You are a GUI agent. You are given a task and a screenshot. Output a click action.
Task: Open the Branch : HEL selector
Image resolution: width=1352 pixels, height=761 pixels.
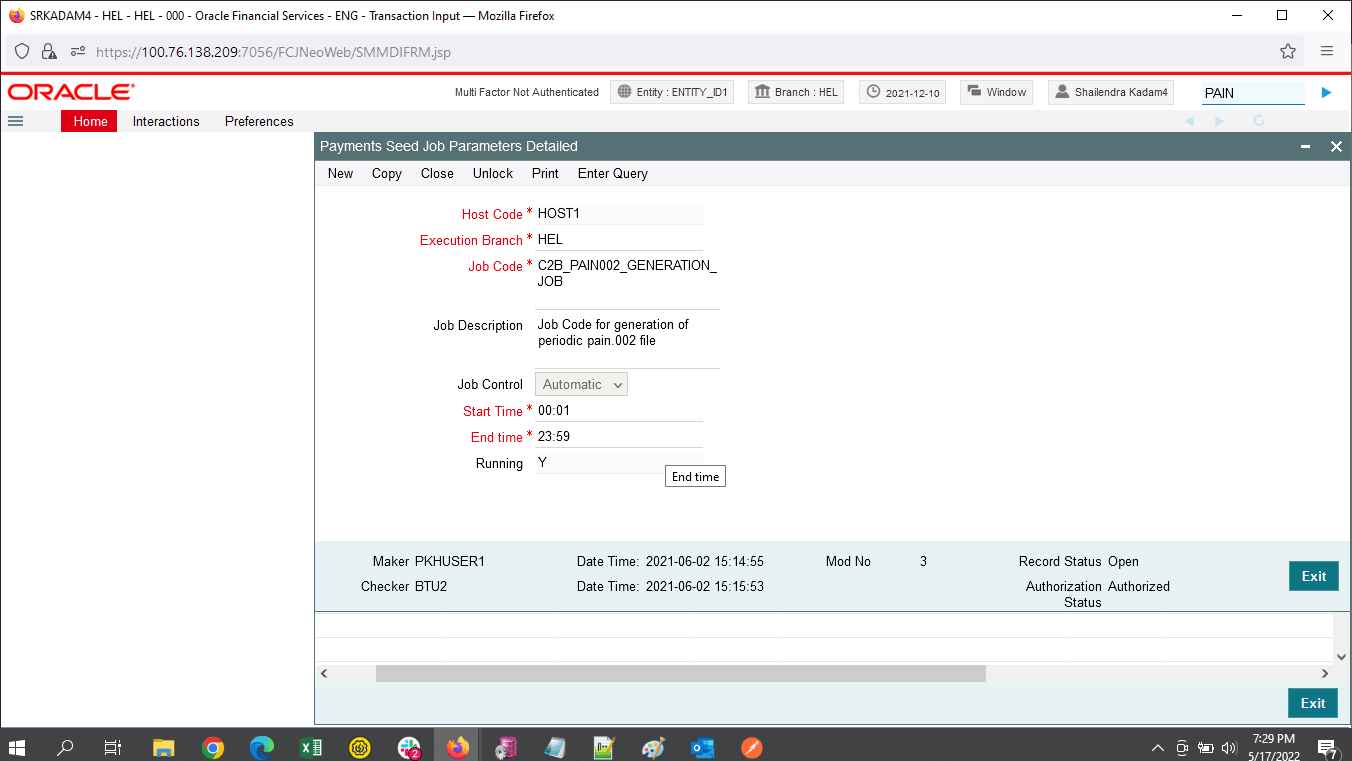[796, 92]
